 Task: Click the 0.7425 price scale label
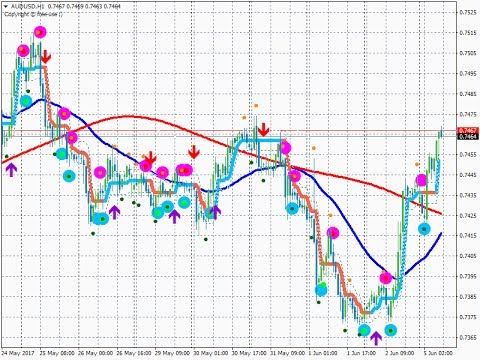[468, 216]
